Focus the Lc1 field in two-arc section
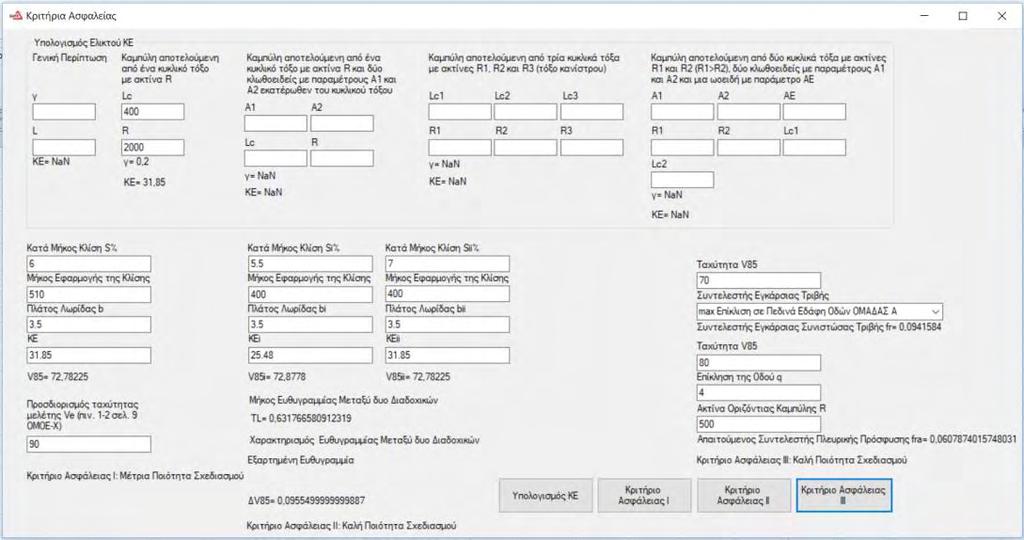The height and width of the screenshot is (540, 1024). coord(814,147)
